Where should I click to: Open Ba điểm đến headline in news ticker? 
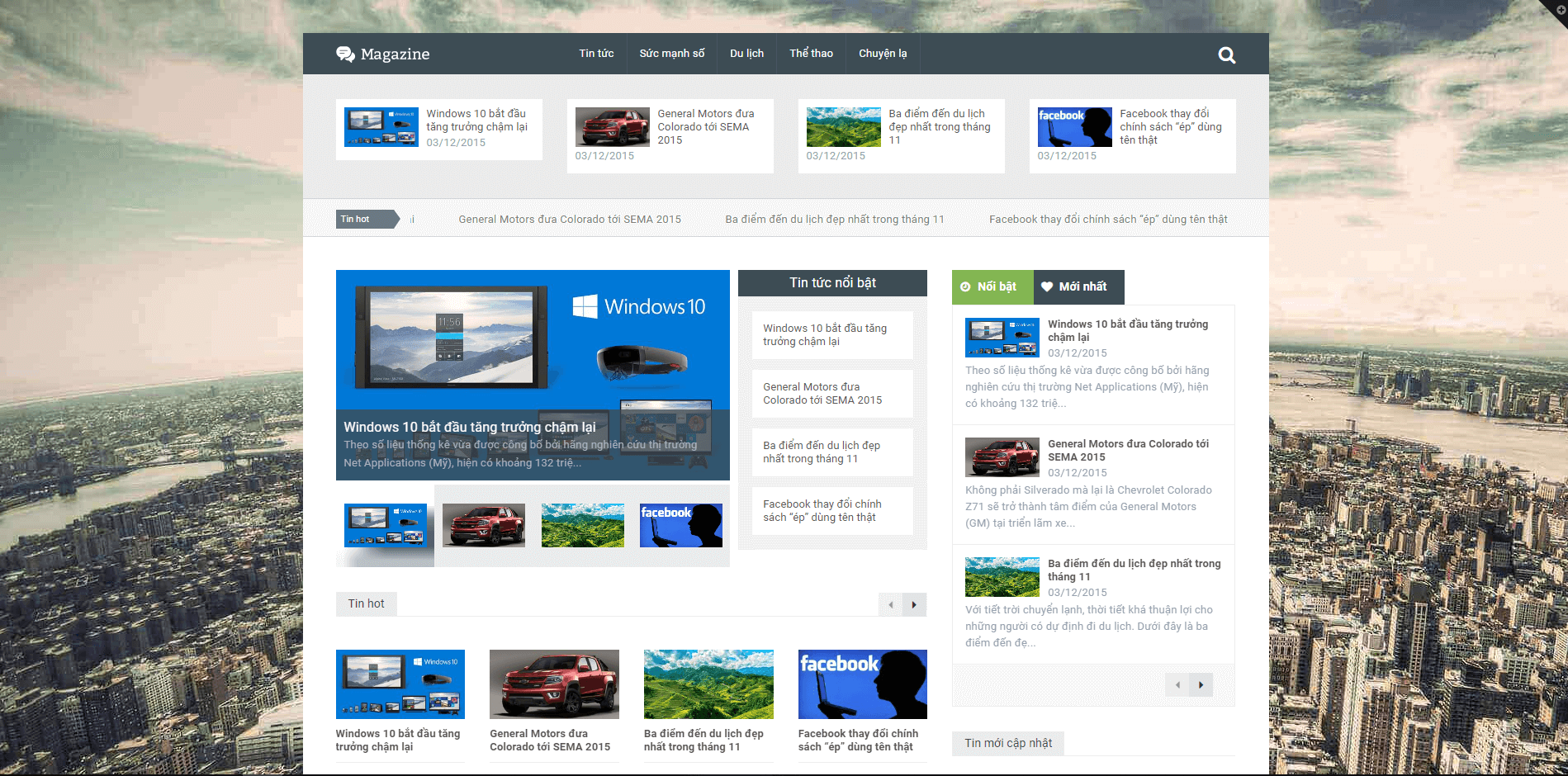tap(835, 220)
